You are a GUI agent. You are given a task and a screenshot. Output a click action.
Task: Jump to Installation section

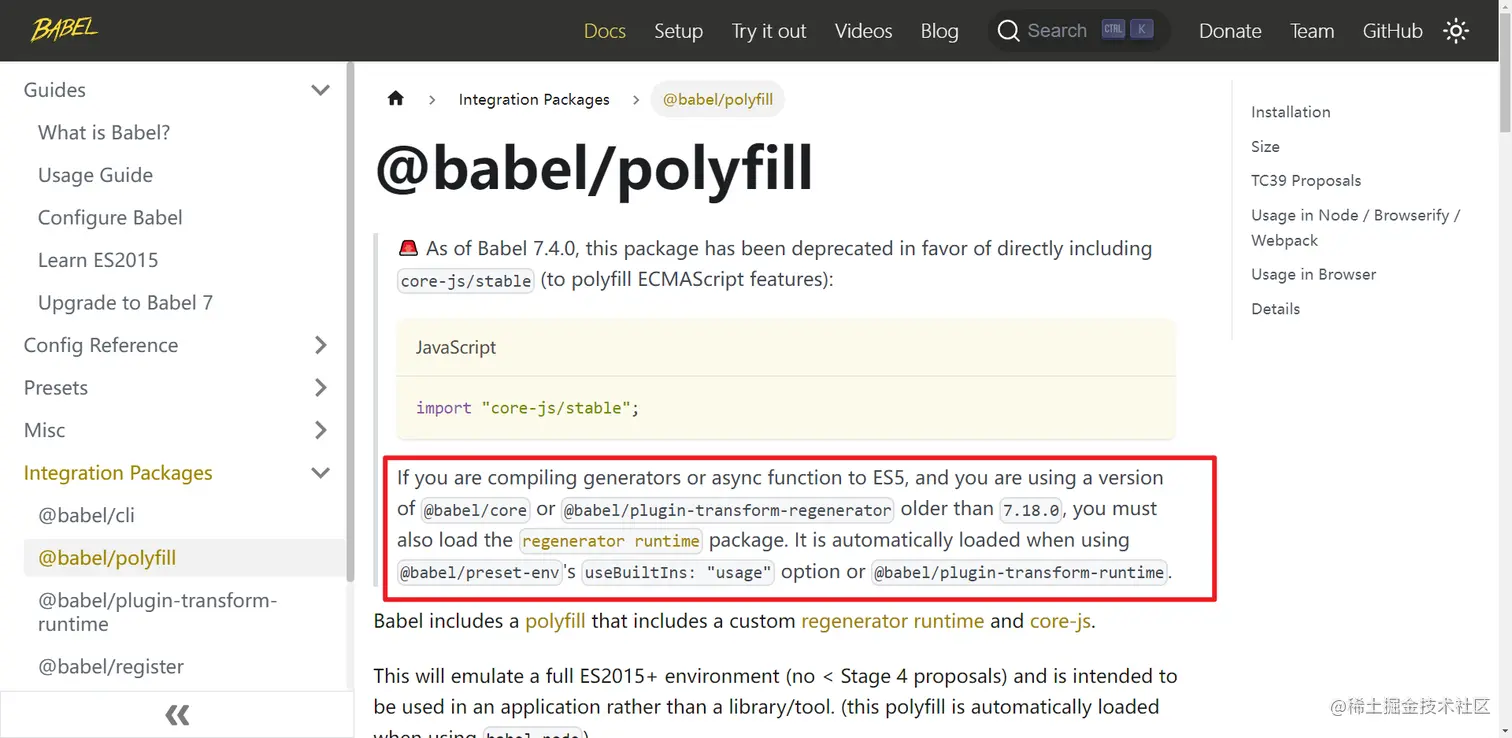pyautogui.click(x=1291, y=112)
